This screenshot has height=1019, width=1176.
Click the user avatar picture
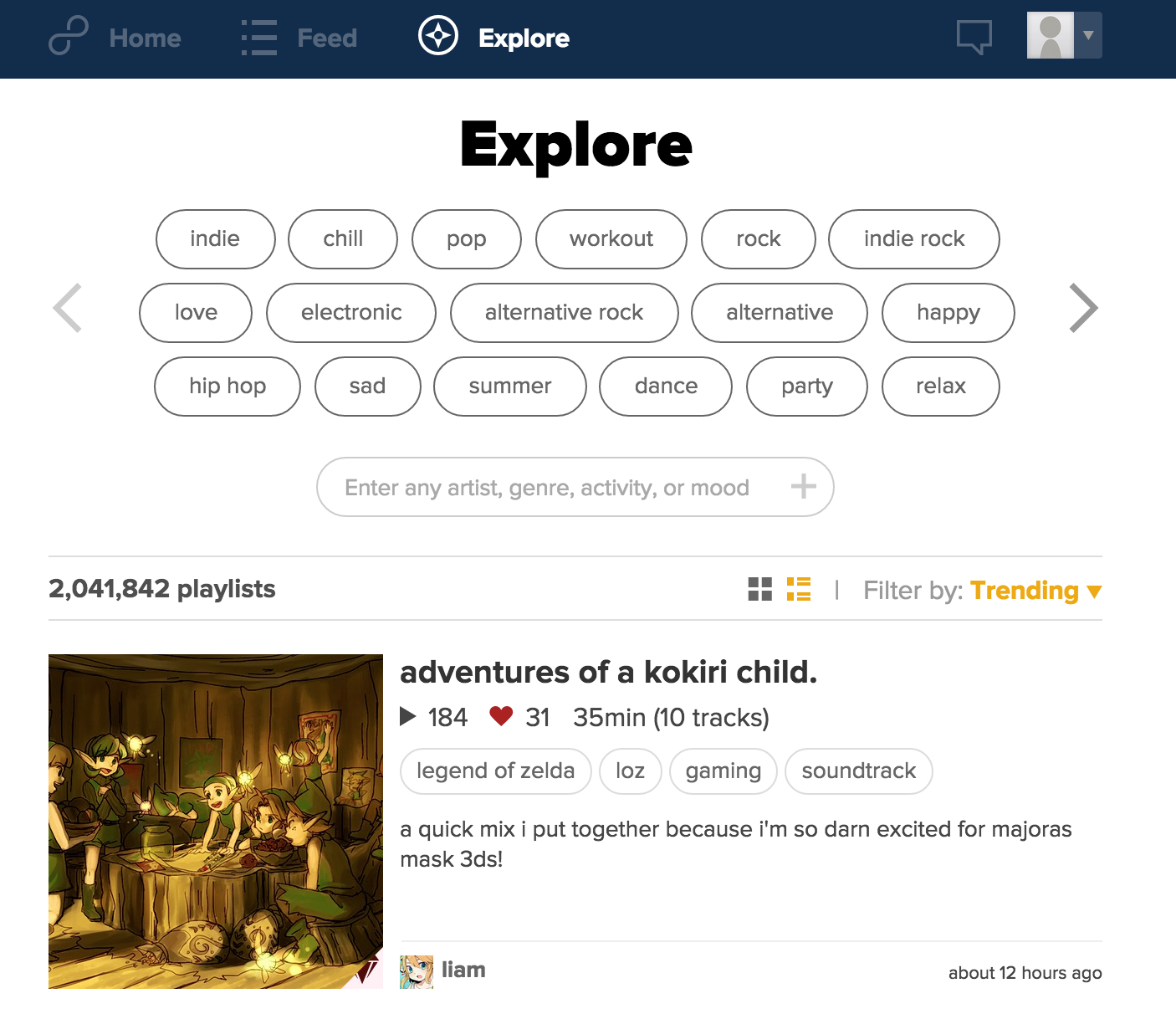tap(1050, 35)
